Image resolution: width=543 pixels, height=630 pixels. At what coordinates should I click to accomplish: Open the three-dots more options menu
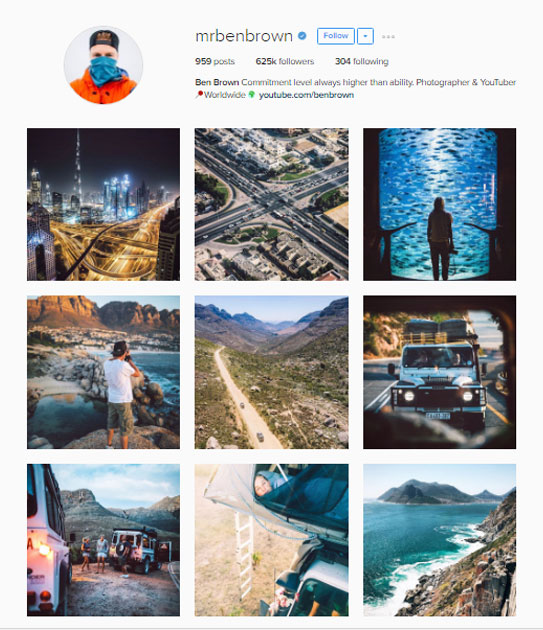(x=388, y=37)
